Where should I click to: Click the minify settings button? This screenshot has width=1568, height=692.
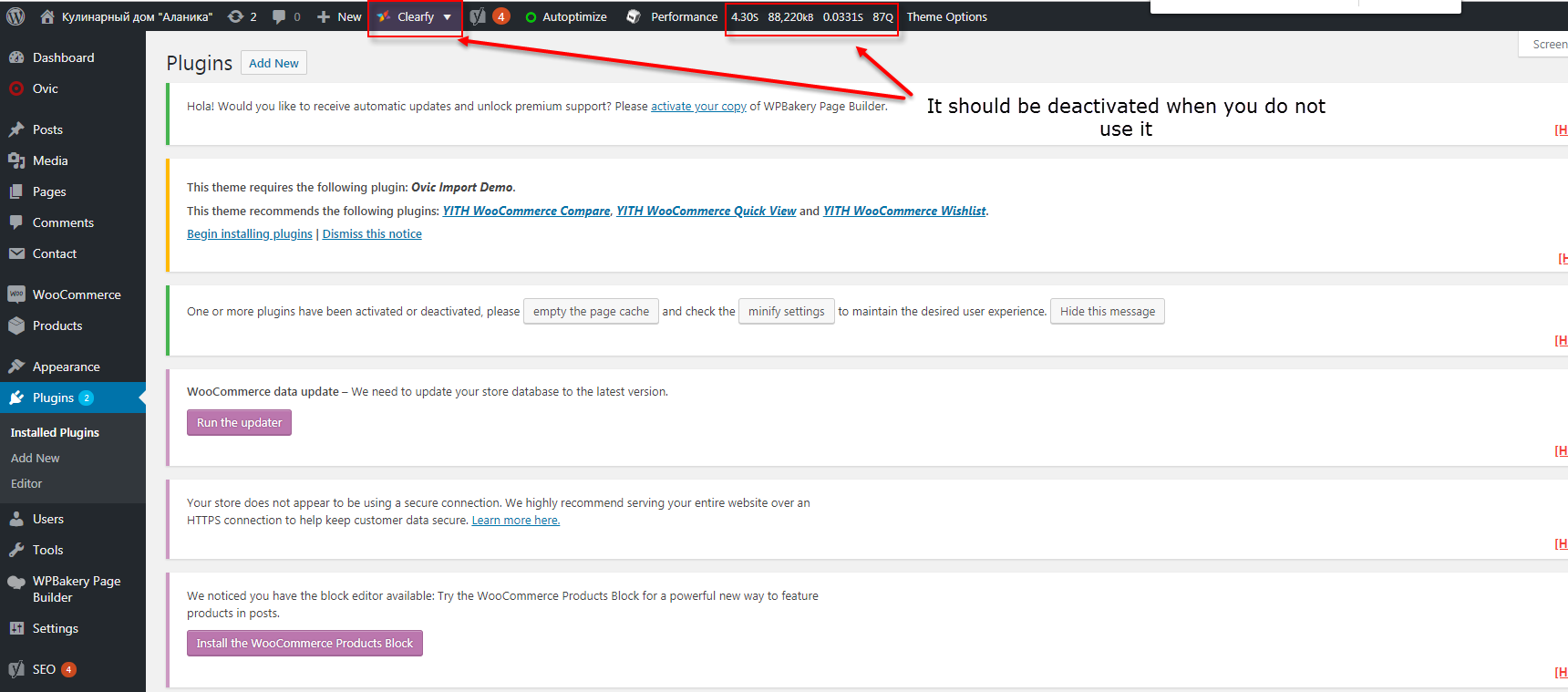click(x=787, y=311)
